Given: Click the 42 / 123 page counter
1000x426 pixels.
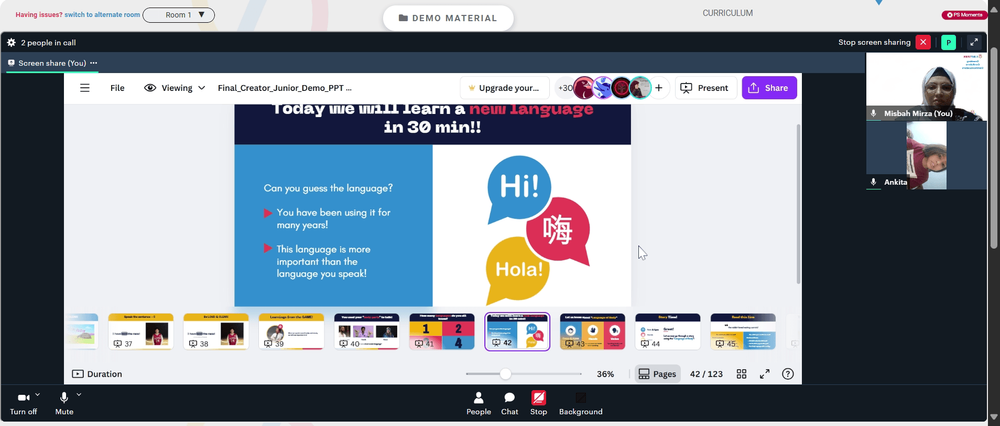Looking at the screenshot, I should [706, 374].
